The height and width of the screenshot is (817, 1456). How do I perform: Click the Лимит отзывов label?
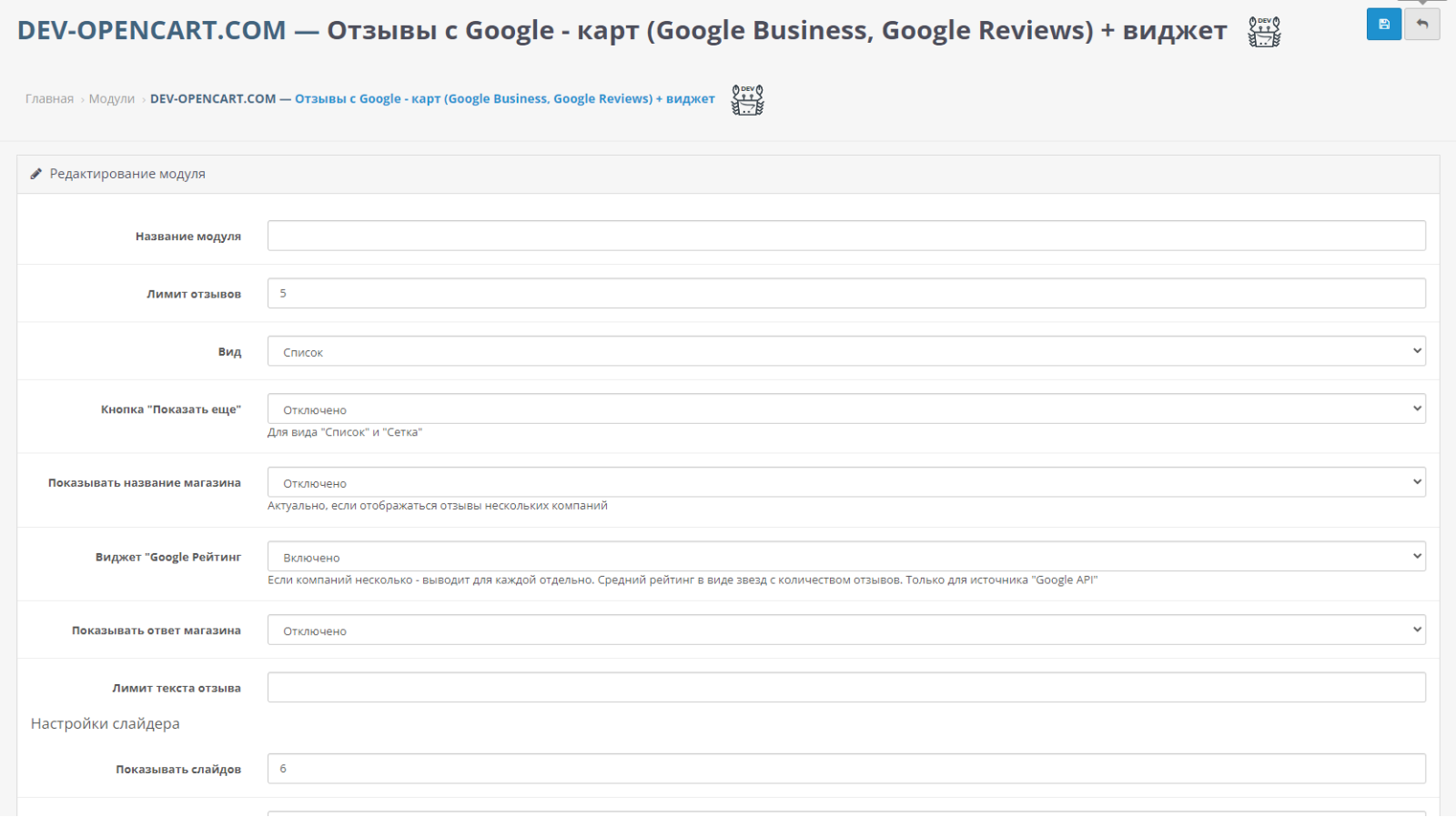pos(194,294)
